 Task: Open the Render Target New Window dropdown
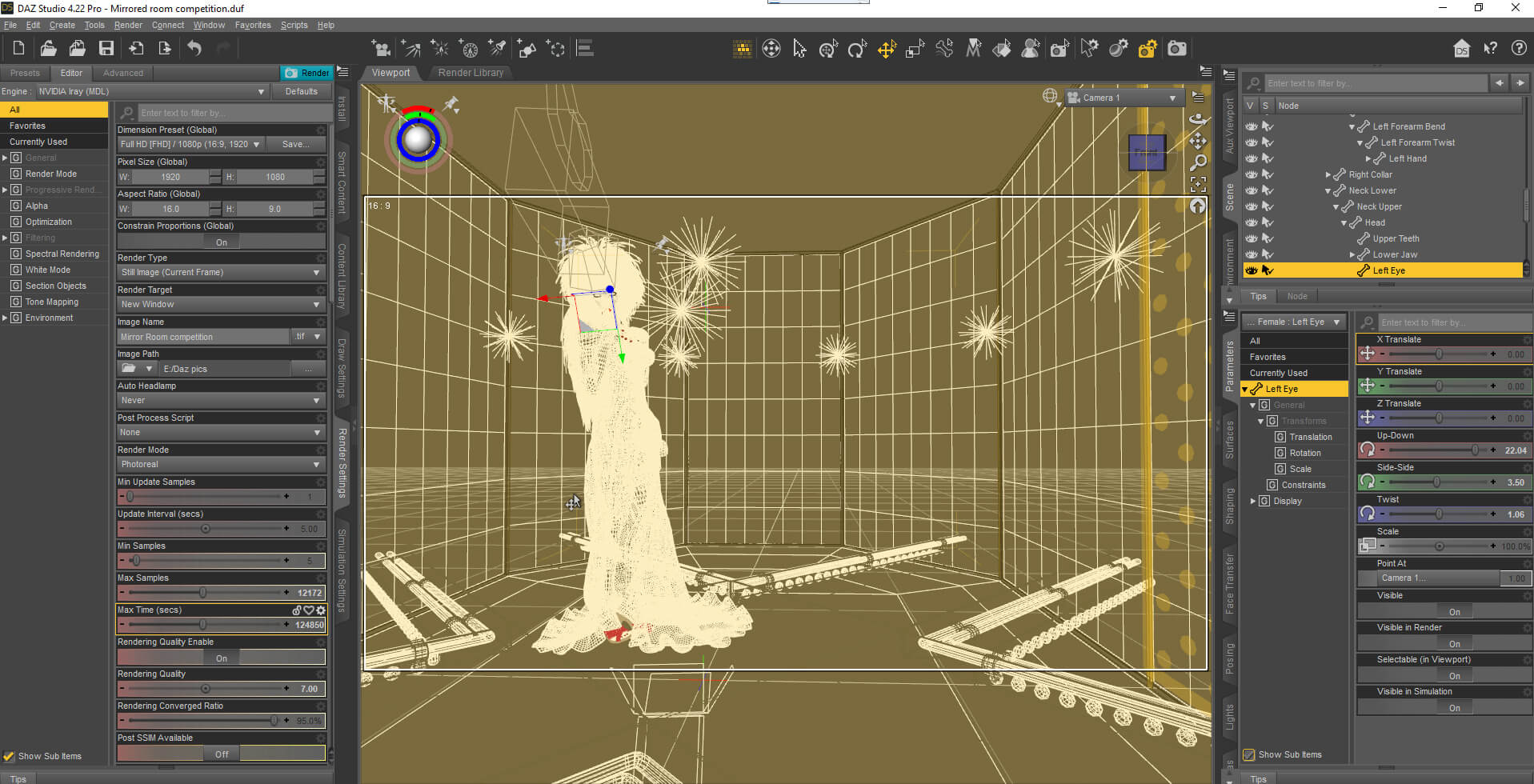(x=221, y=304)
